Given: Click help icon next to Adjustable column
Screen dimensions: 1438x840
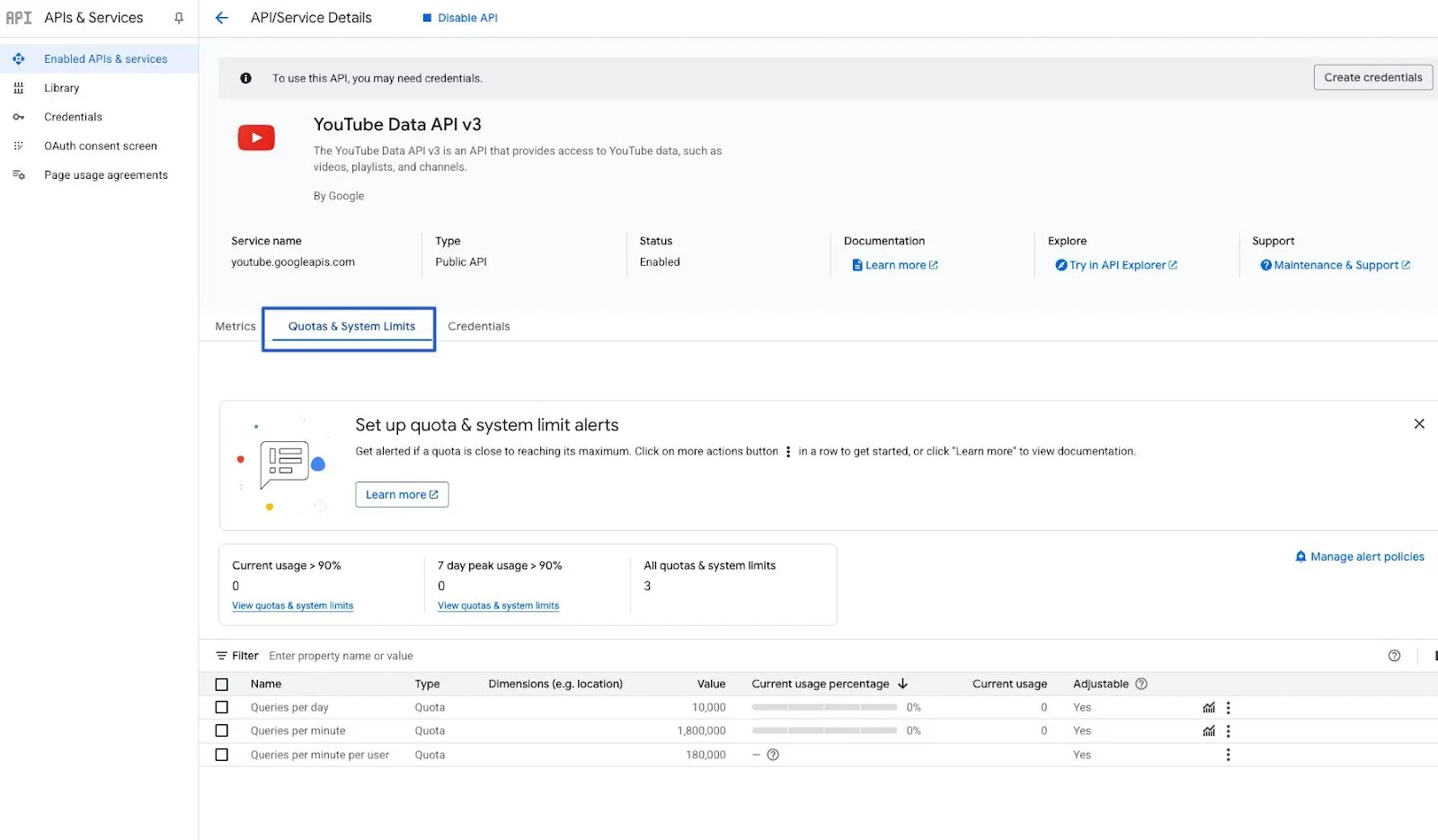Looking at the screenshot, I should (x=1141, y=685).
